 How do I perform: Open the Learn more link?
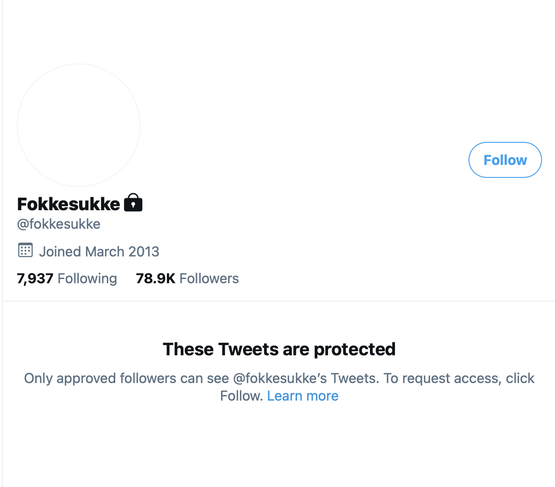[x=303, y=396]
